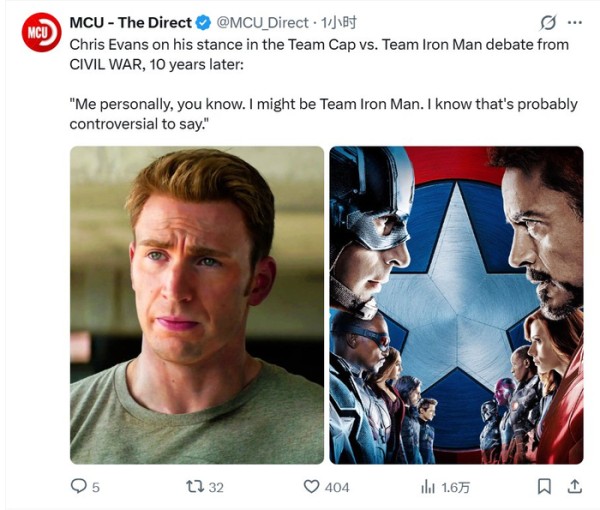
Task: Open the post timestamp 1小时
Action: [338, 23]
